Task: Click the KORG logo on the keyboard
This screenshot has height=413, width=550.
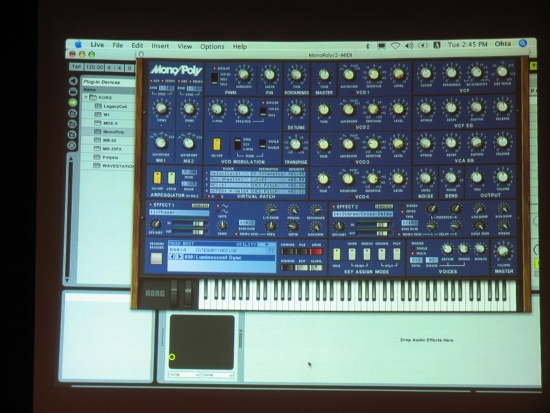Action: (x=155, y=293)
